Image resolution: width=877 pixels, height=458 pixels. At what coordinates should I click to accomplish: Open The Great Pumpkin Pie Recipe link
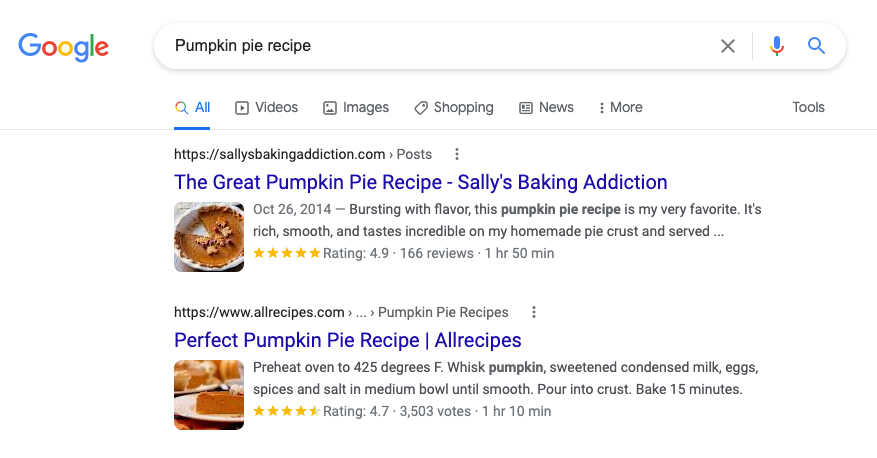pyautogui.click(x=420, y=182)
